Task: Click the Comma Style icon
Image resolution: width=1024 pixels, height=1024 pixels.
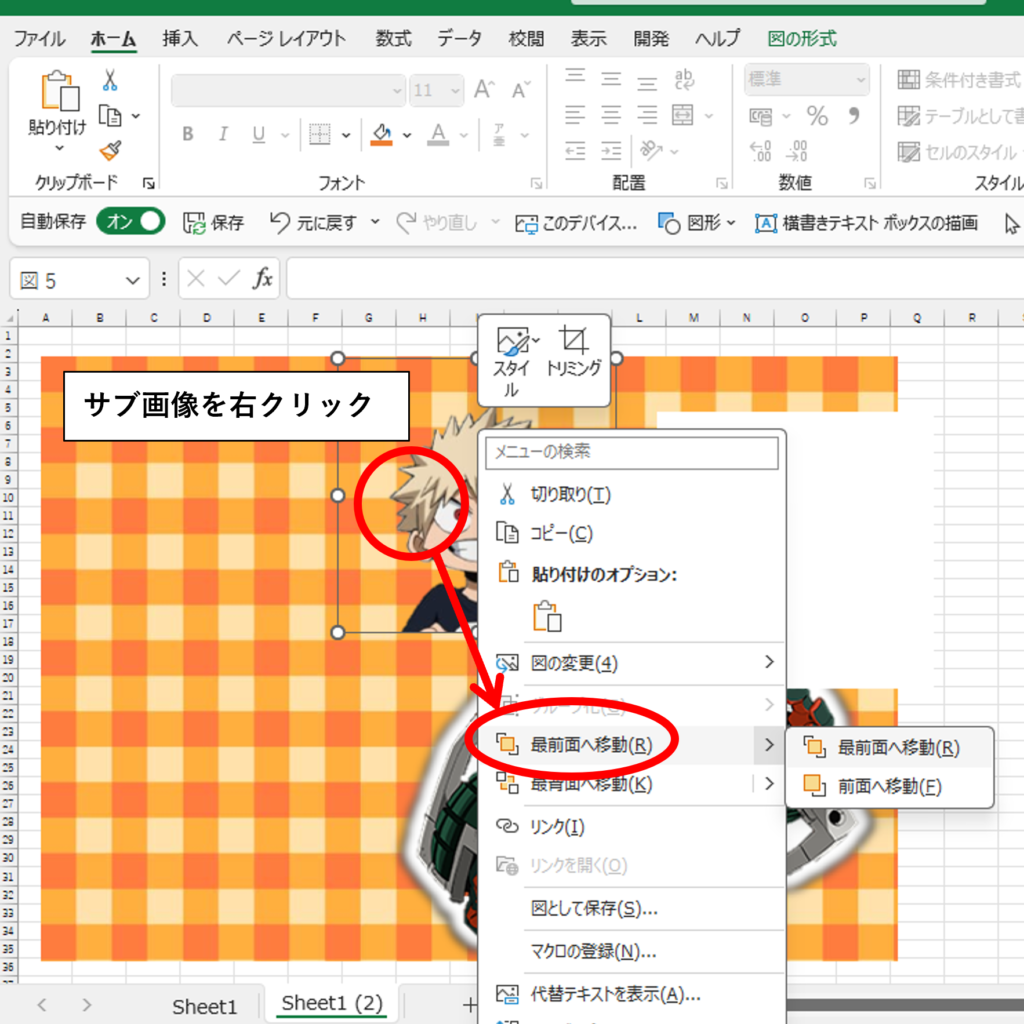Action: [854, 116]
